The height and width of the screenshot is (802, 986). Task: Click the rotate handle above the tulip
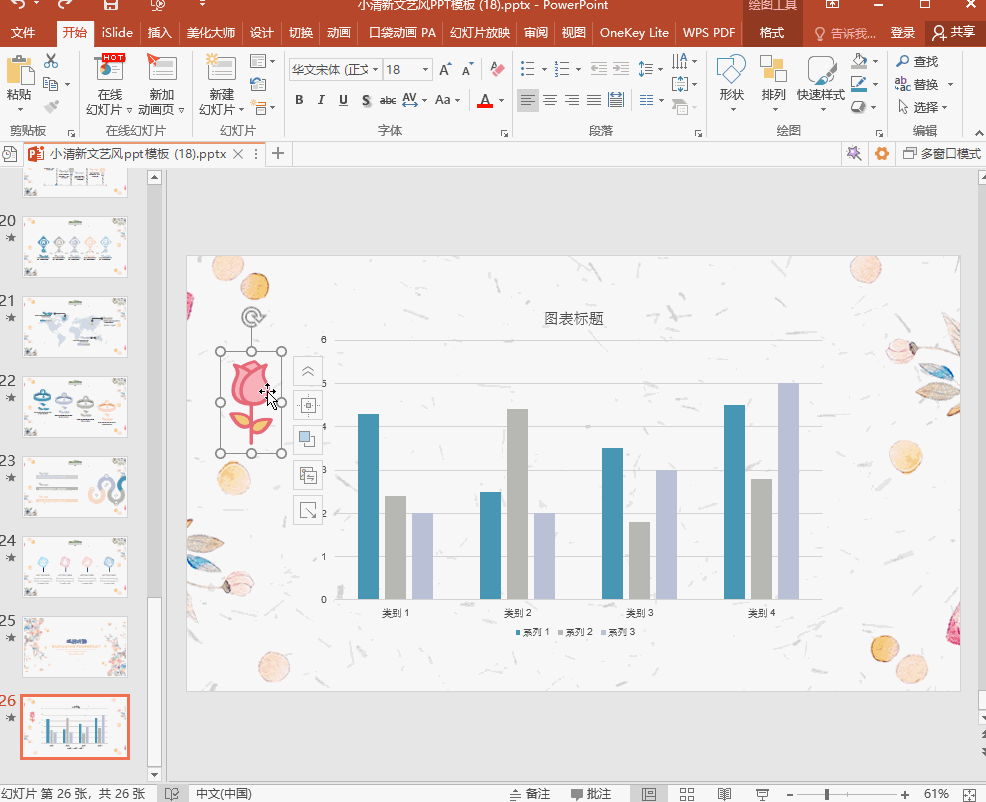[x=252, y=317]
